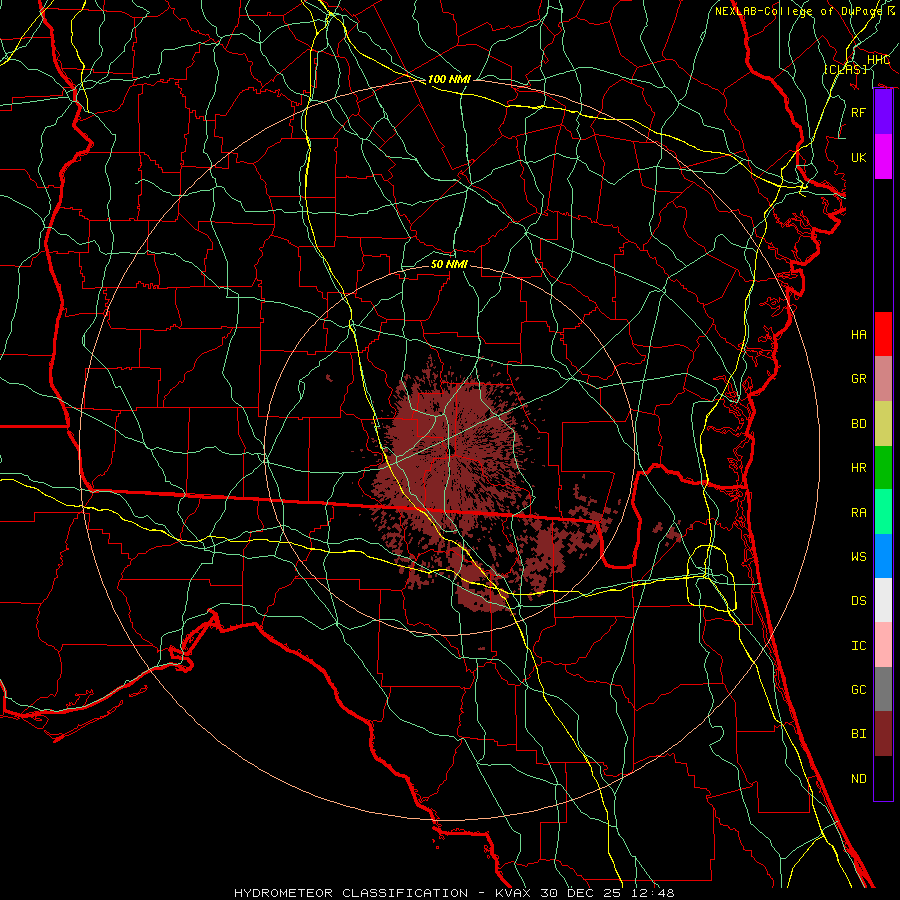Screen dimensions: 900x900
Task: Click the IC pink legend swatch
Action: (x=883, y=645)
